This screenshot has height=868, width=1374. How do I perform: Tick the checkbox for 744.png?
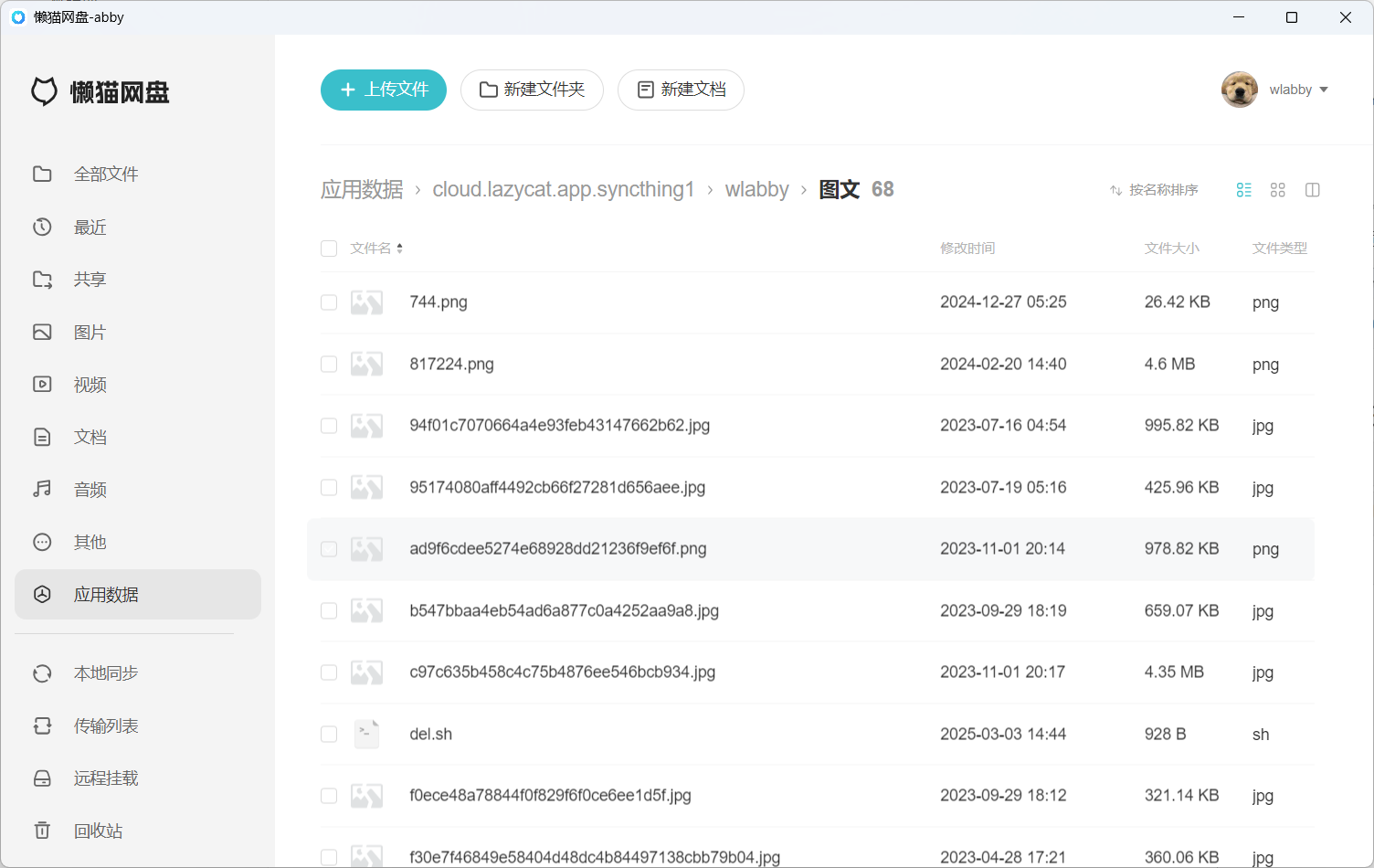point(329,302)
